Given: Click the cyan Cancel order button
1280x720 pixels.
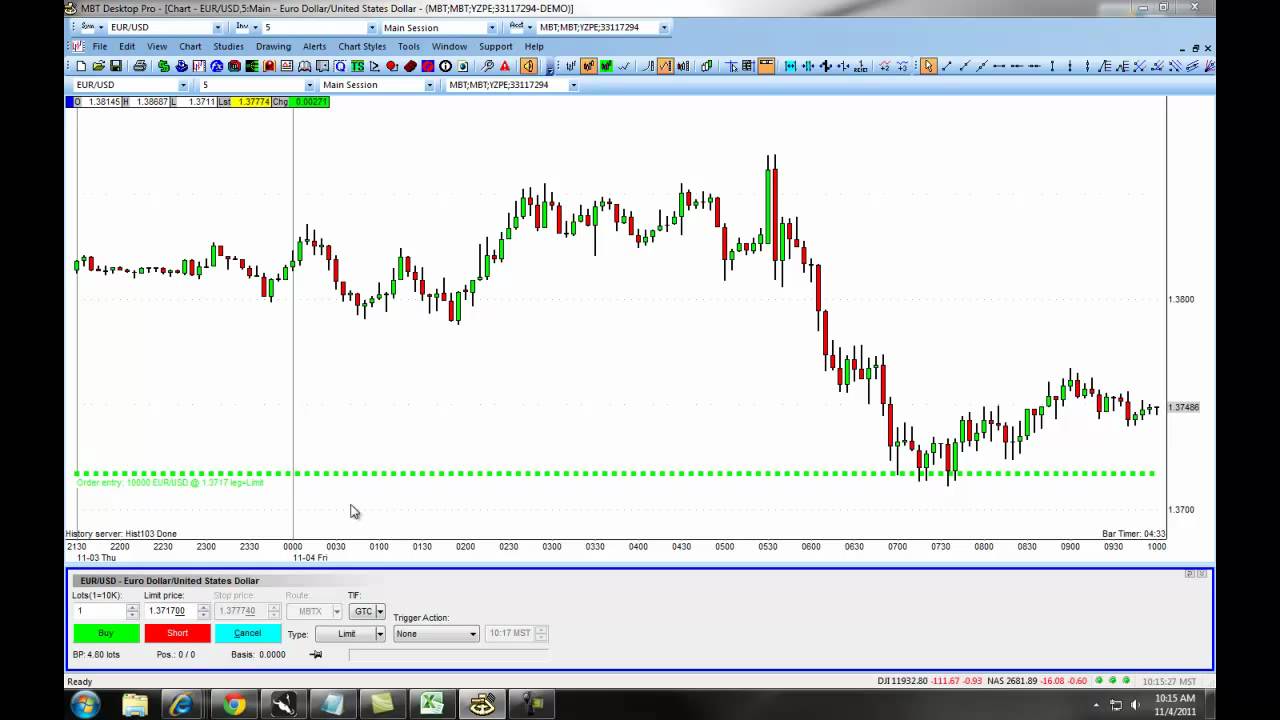Looking at the screenshot, I should (x=248, y=633).
